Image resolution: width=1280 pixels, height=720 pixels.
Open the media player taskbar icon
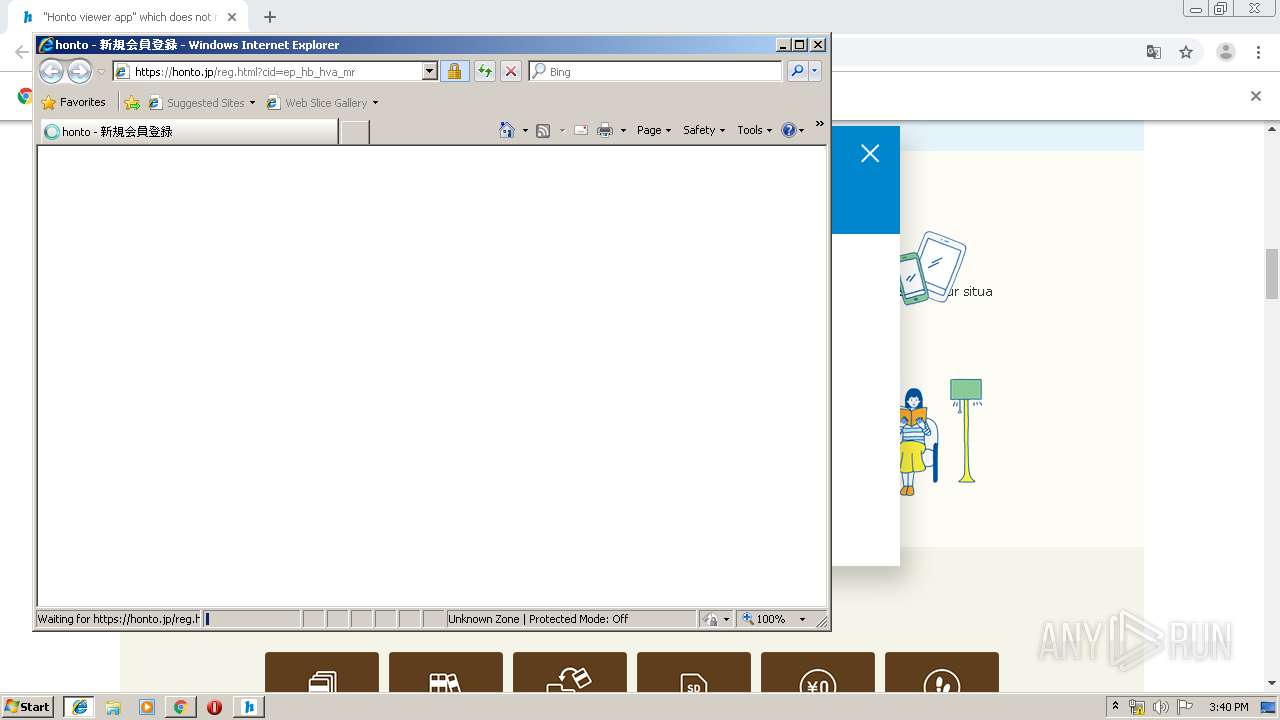tap(147, 707)
